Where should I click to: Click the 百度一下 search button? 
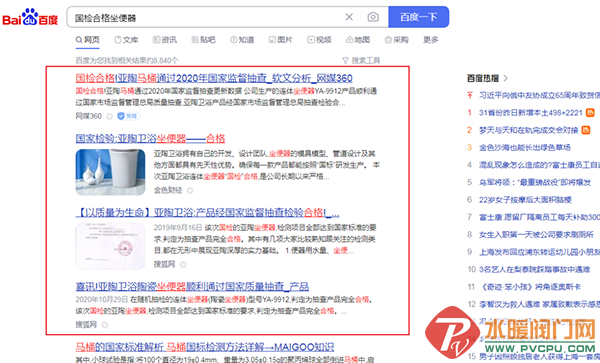(x=419, y=17)
